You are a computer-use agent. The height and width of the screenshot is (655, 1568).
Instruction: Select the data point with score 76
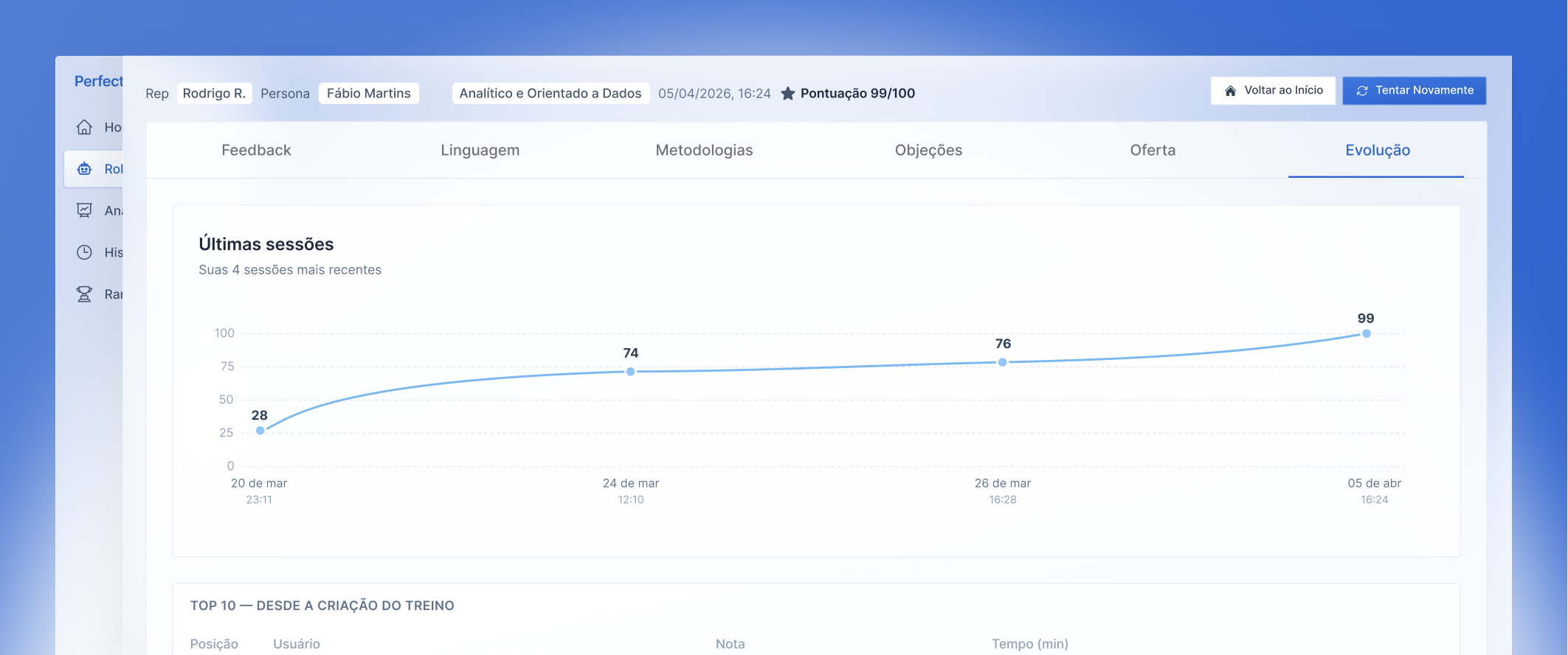pyautogui.click(x=1002, y=362)
